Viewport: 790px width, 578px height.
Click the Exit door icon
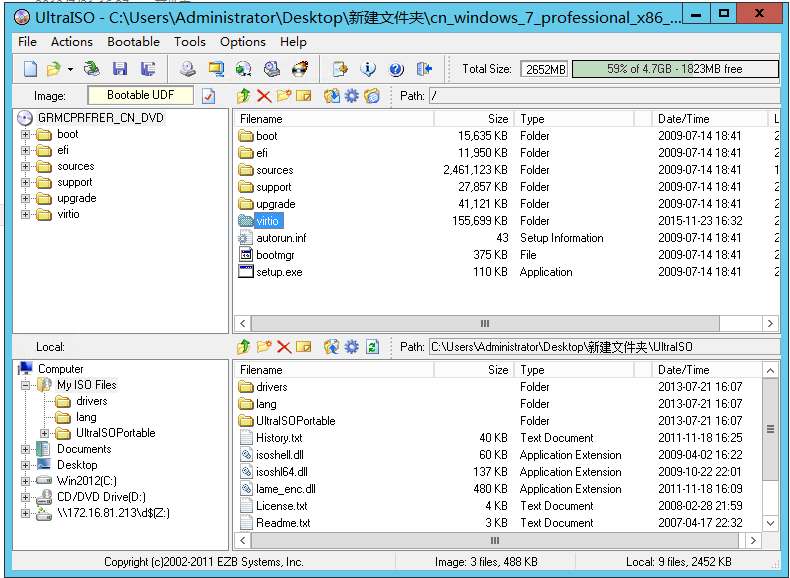(424, 69)
